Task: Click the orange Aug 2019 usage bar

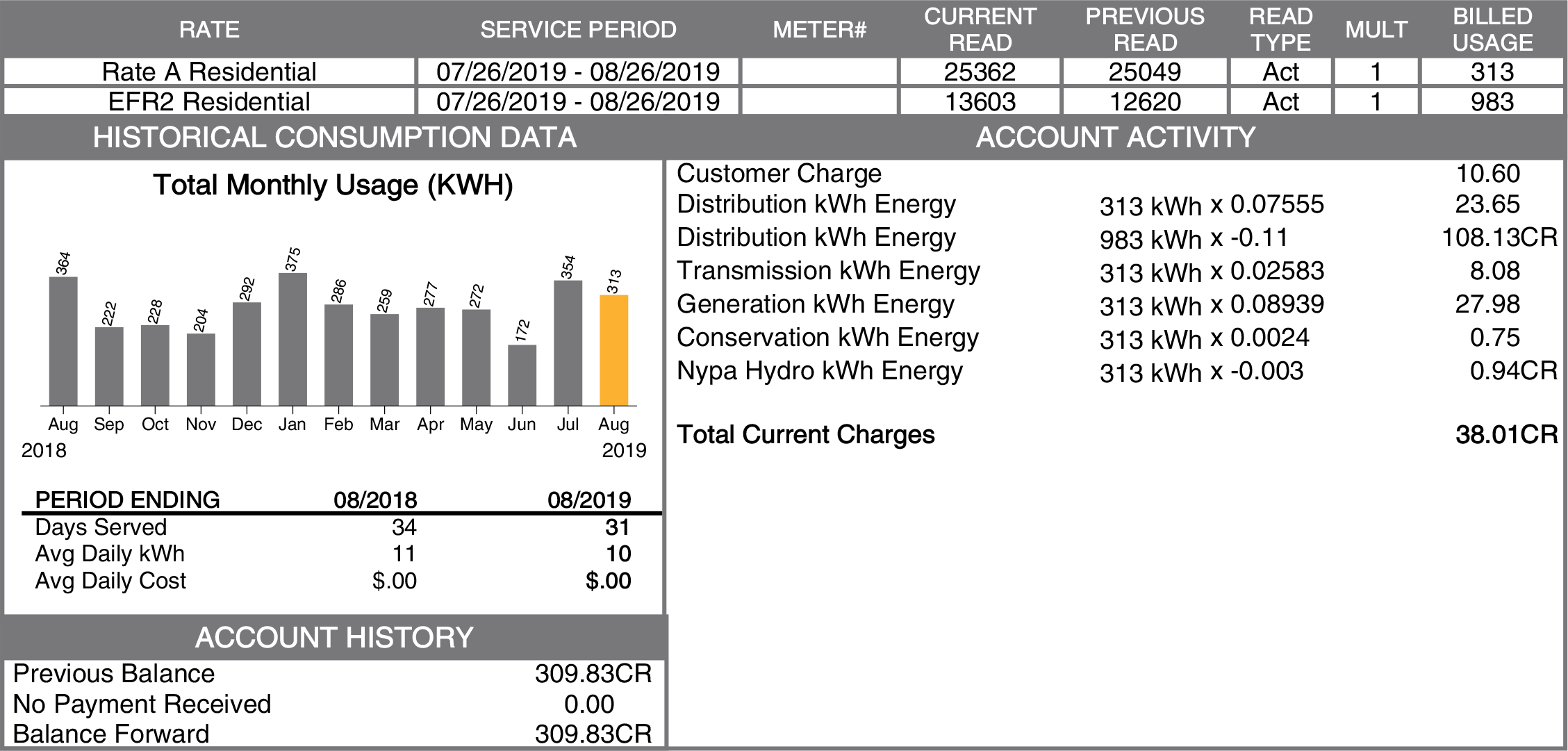Action: [x=613, y=350]
